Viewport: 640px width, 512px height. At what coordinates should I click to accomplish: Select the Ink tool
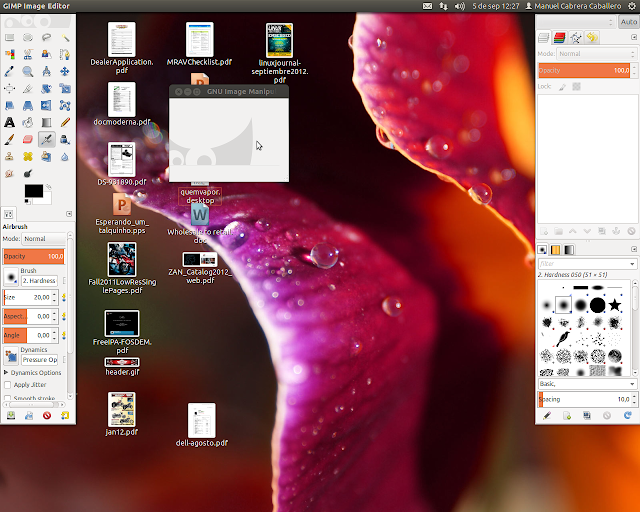point(65,139)
